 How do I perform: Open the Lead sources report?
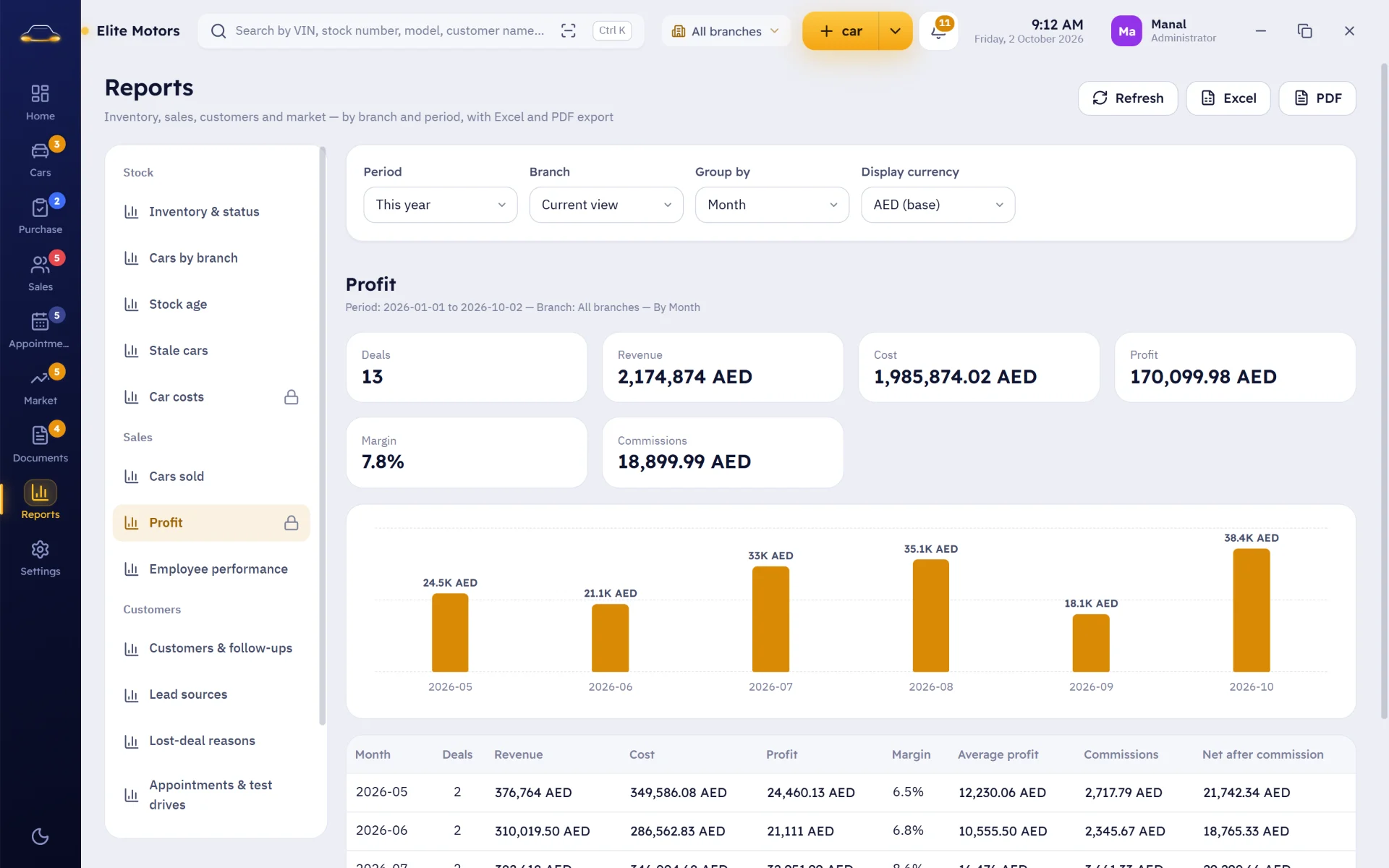tap(211, 694)
